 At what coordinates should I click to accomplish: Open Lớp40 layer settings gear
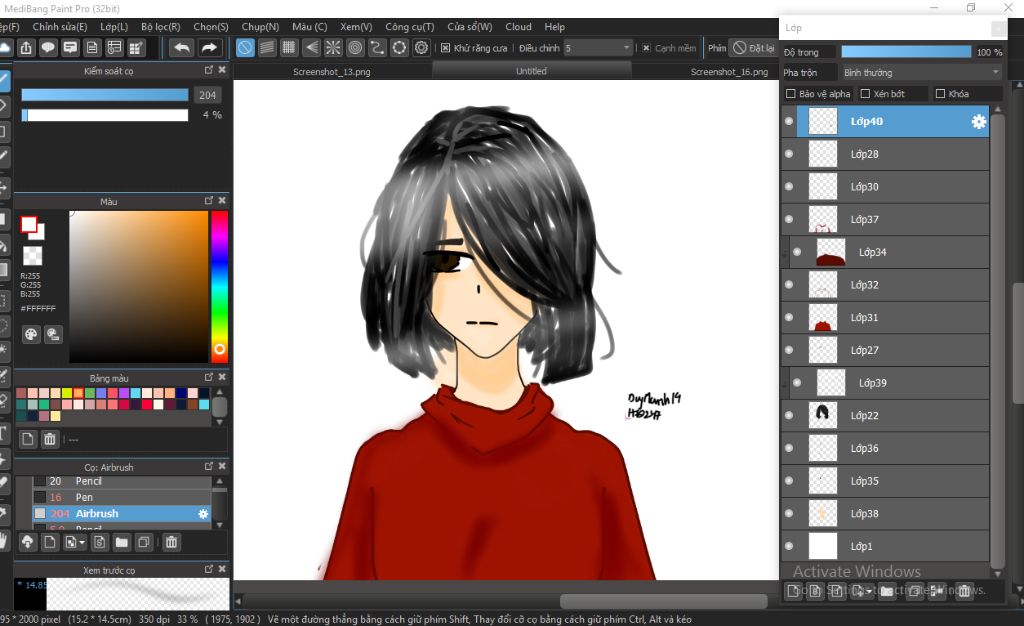click(x=978, y=121)
